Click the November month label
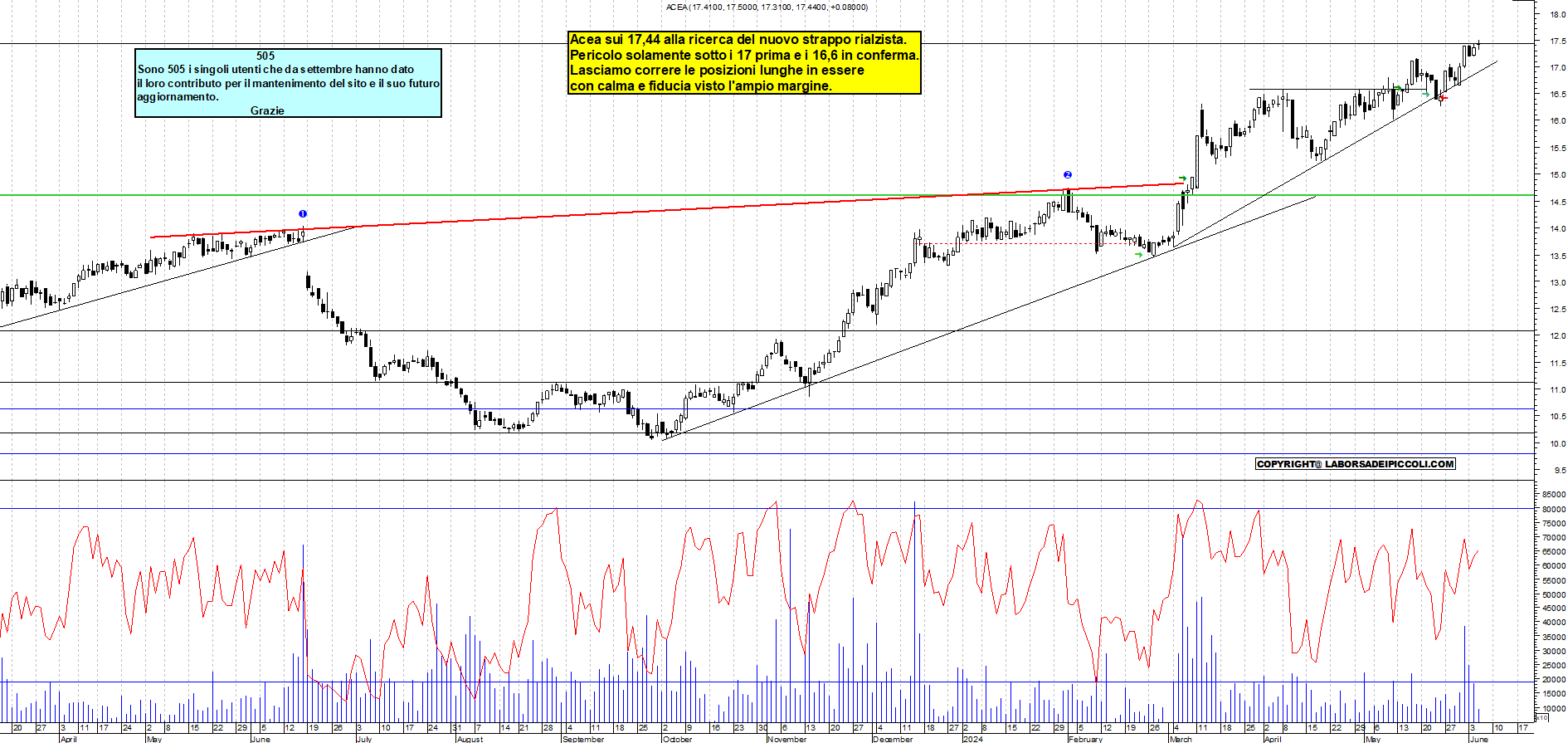Image resolution: width=1568 pixels, height=743 pixels. coord(787,739)
